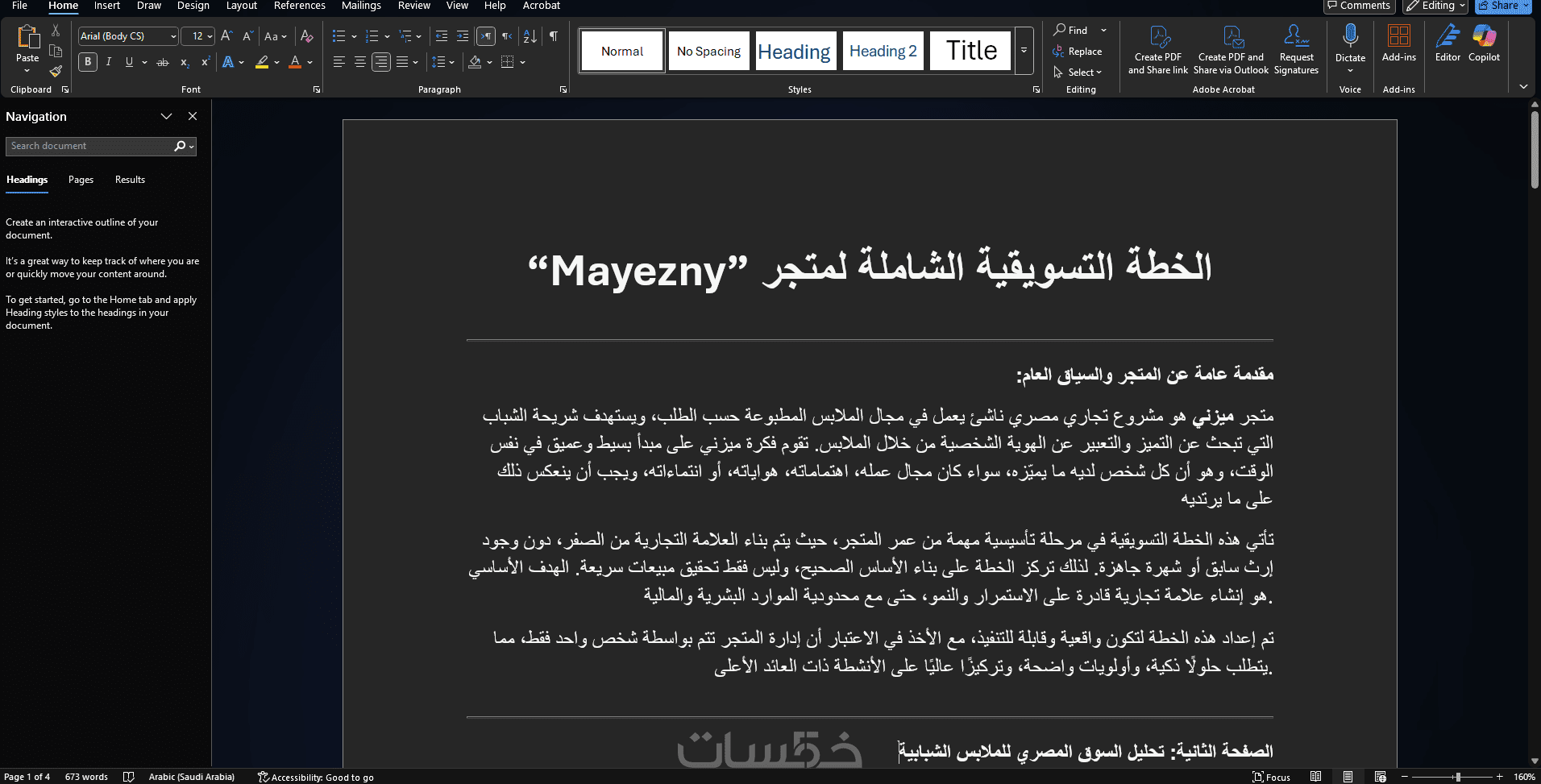This screenshot has height=784, width=1541.
Task: Go to the References tab
Action: (x=299, y=6)
